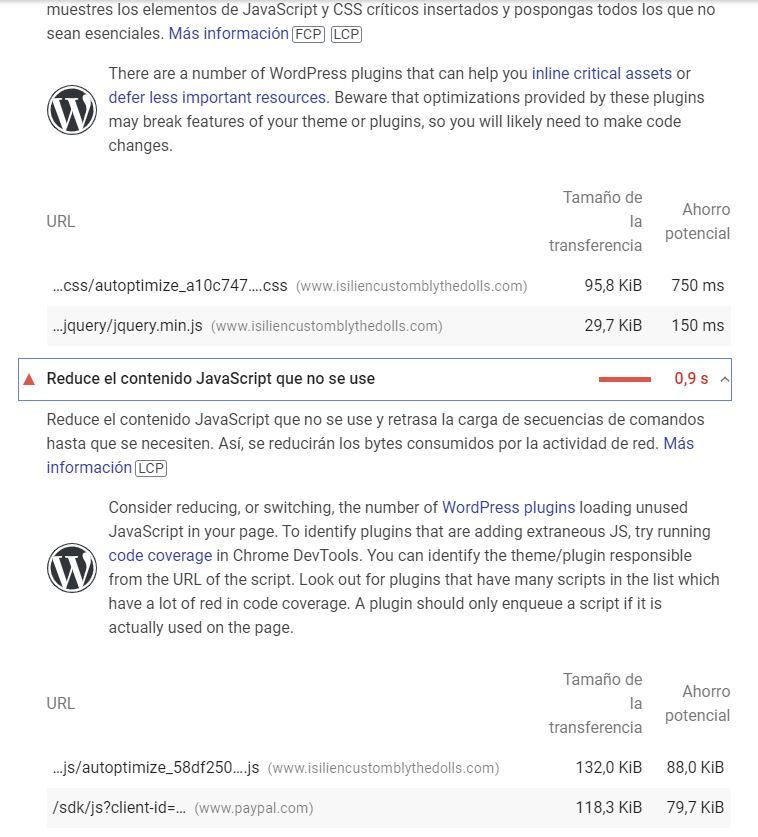Click the 'Reduce el contenido JavaScript que no se use' heading
Screen dimensions: 758x837
click(x=211, y=378)
